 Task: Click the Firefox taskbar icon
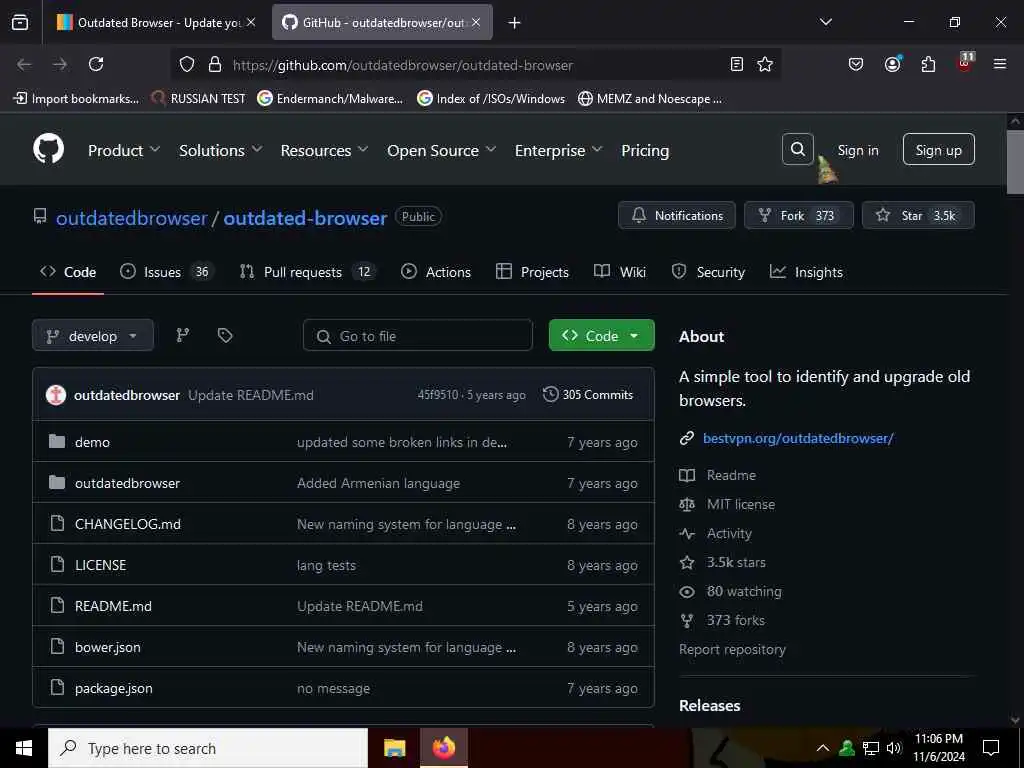[x=443, y=748]
